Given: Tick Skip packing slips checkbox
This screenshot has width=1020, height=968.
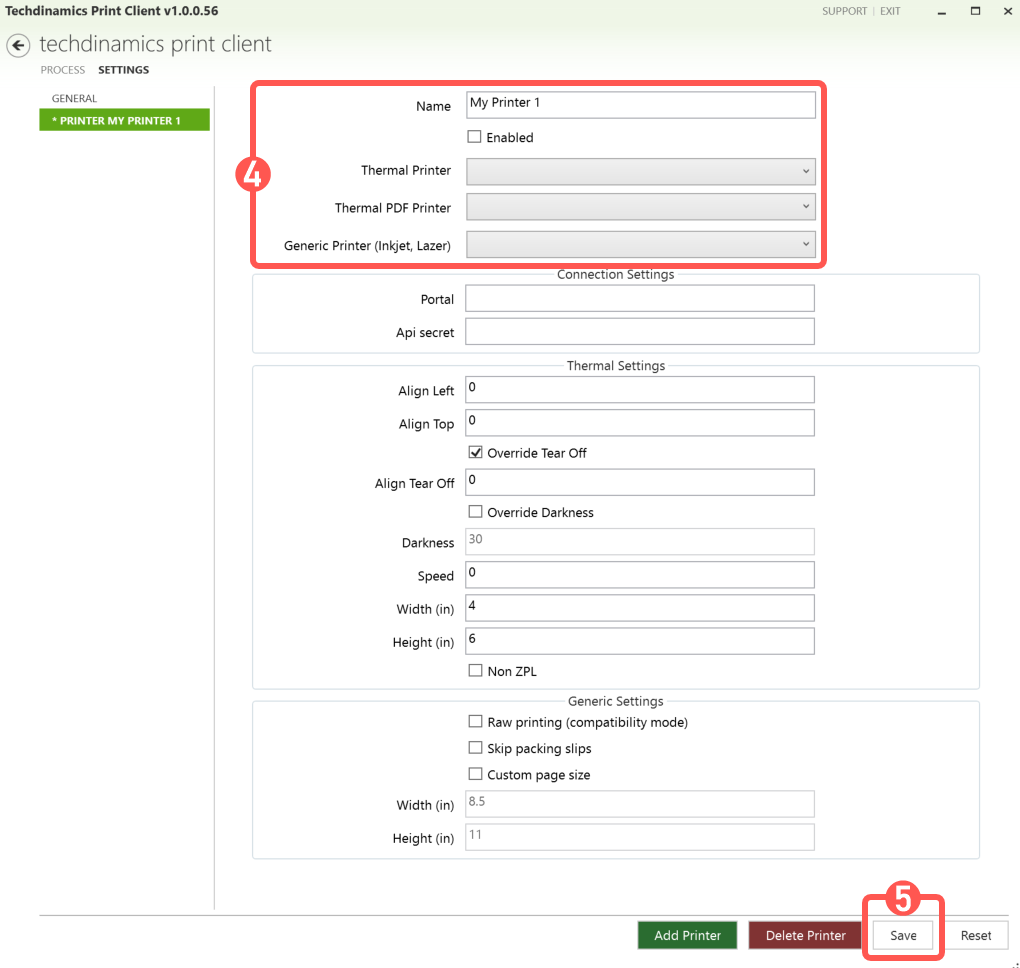Looking at the screenshot, I should coord(476,747).
